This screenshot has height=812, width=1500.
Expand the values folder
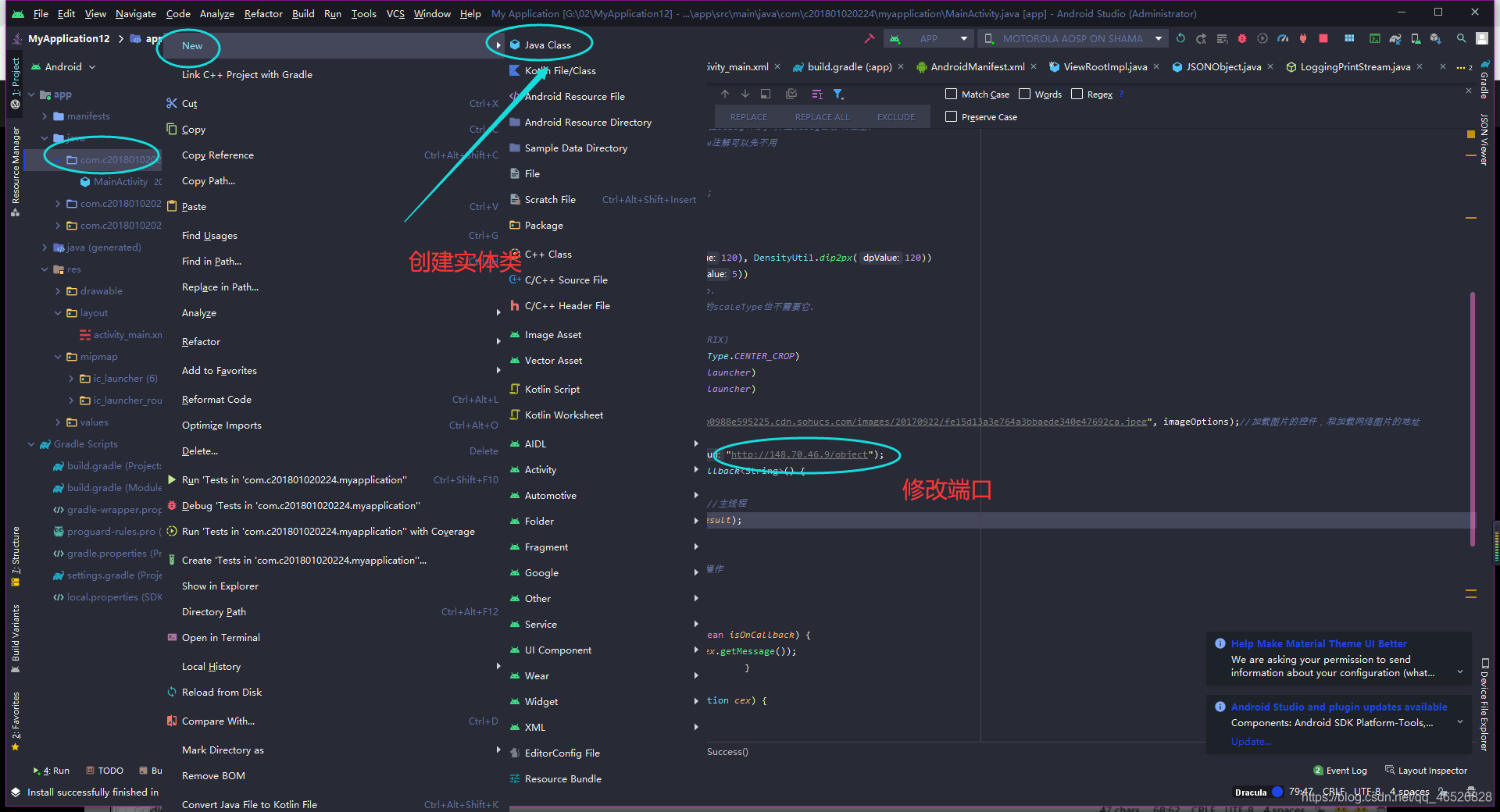click(58, 422)
